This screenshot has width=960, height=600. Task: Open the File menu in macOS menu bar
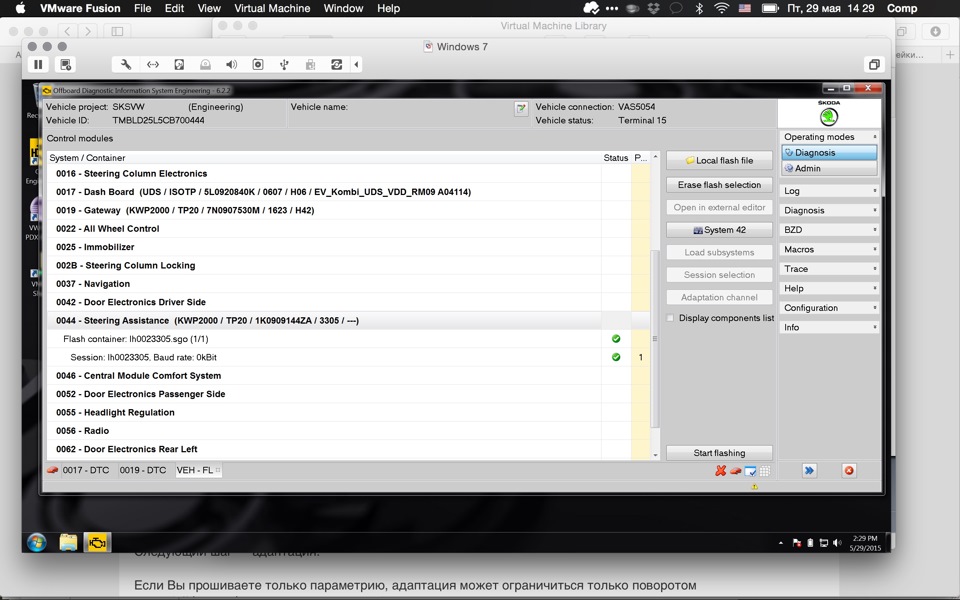[142, 9]
